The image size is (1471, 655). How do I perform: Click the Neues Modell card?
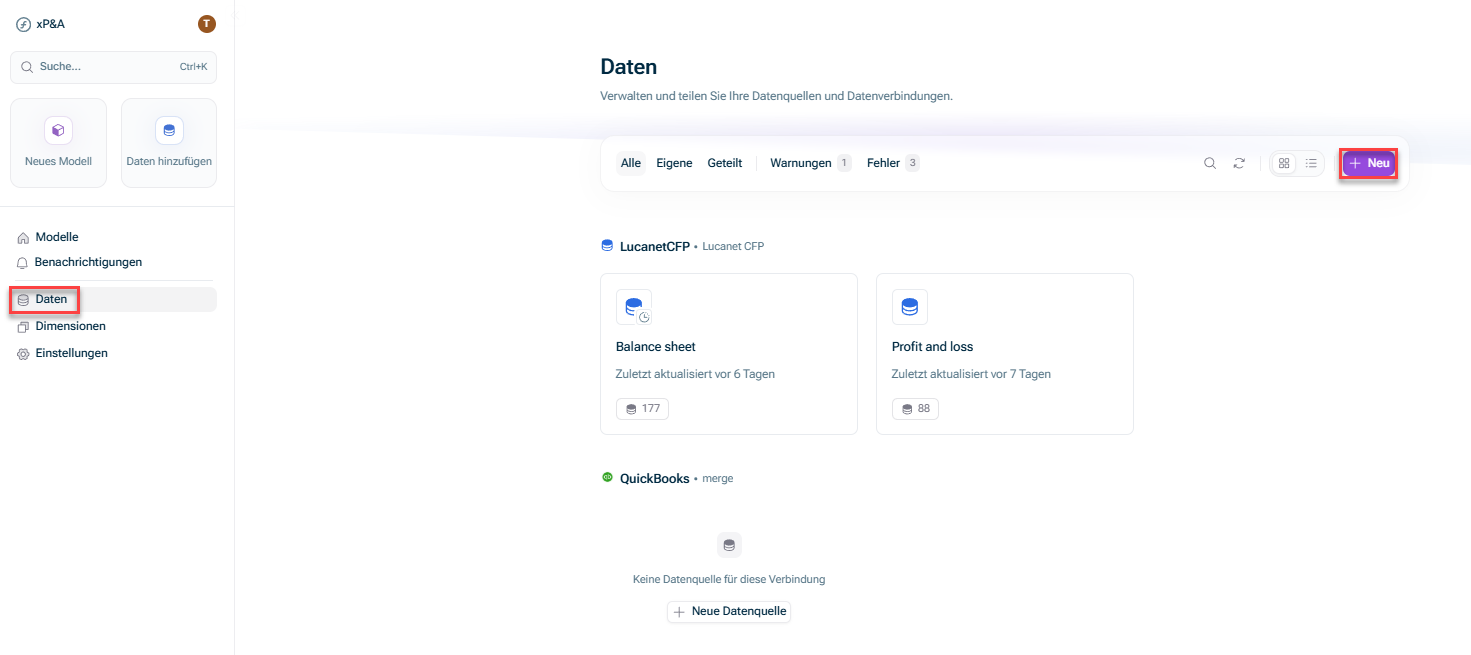pos(58,143)
